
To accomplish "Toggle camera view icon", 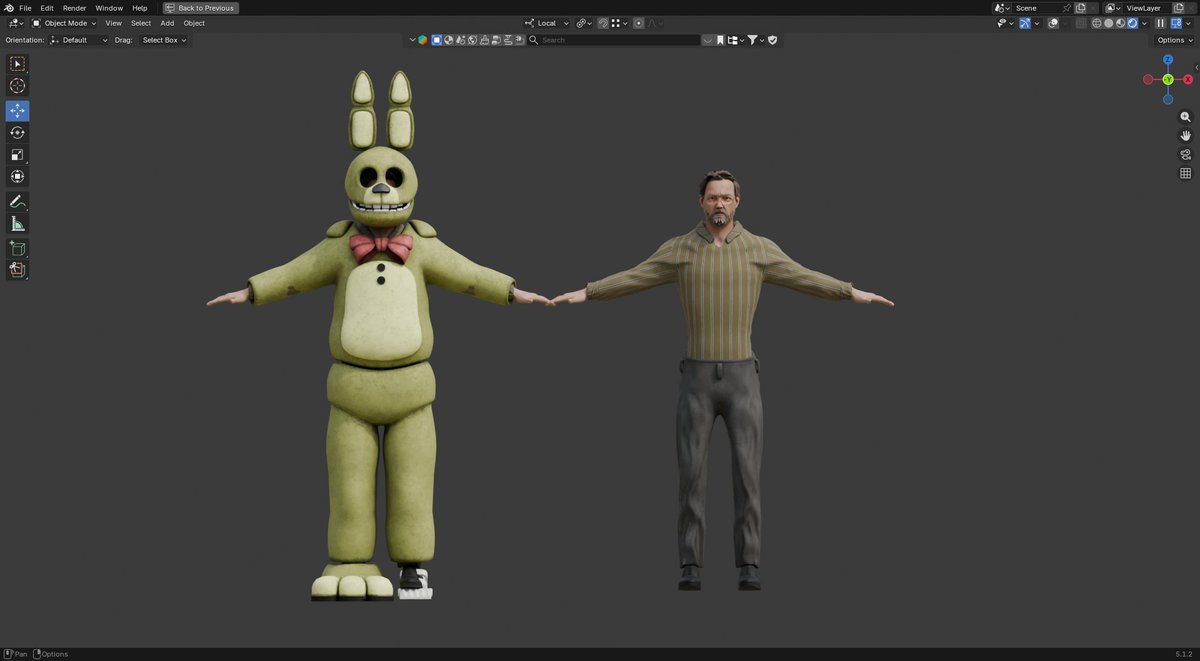I will [1186, 154].
